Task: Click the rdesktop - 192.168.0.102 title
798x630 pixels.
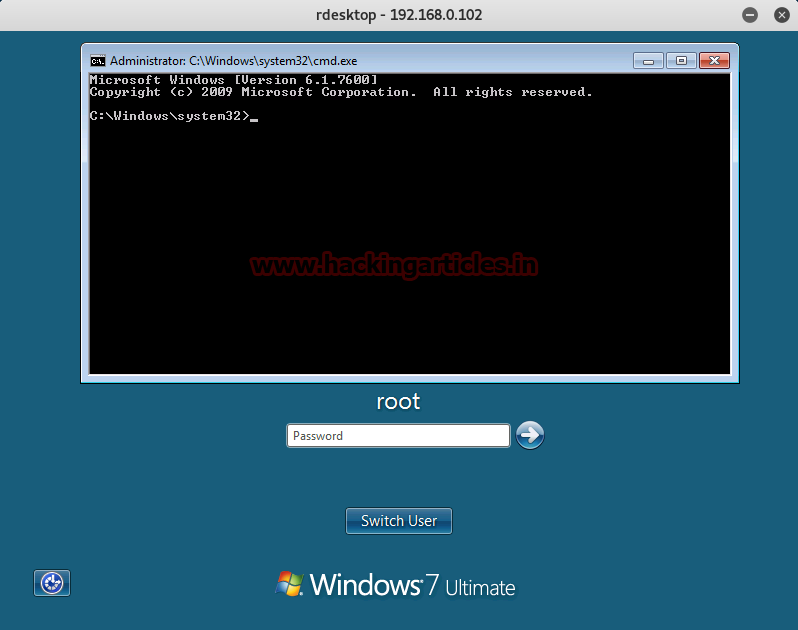Action: [399, 15]
